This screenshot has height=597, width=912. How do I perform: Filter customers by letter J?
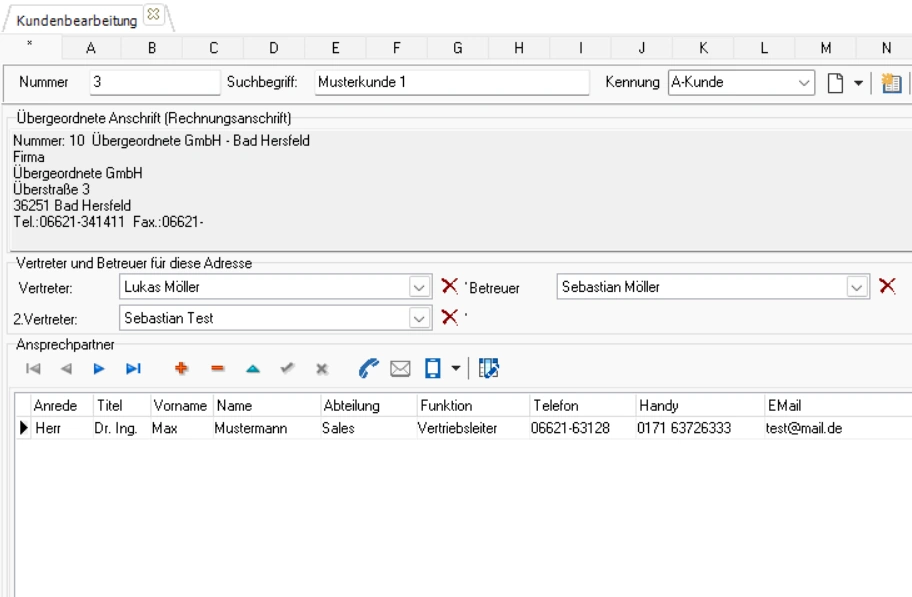642,48
